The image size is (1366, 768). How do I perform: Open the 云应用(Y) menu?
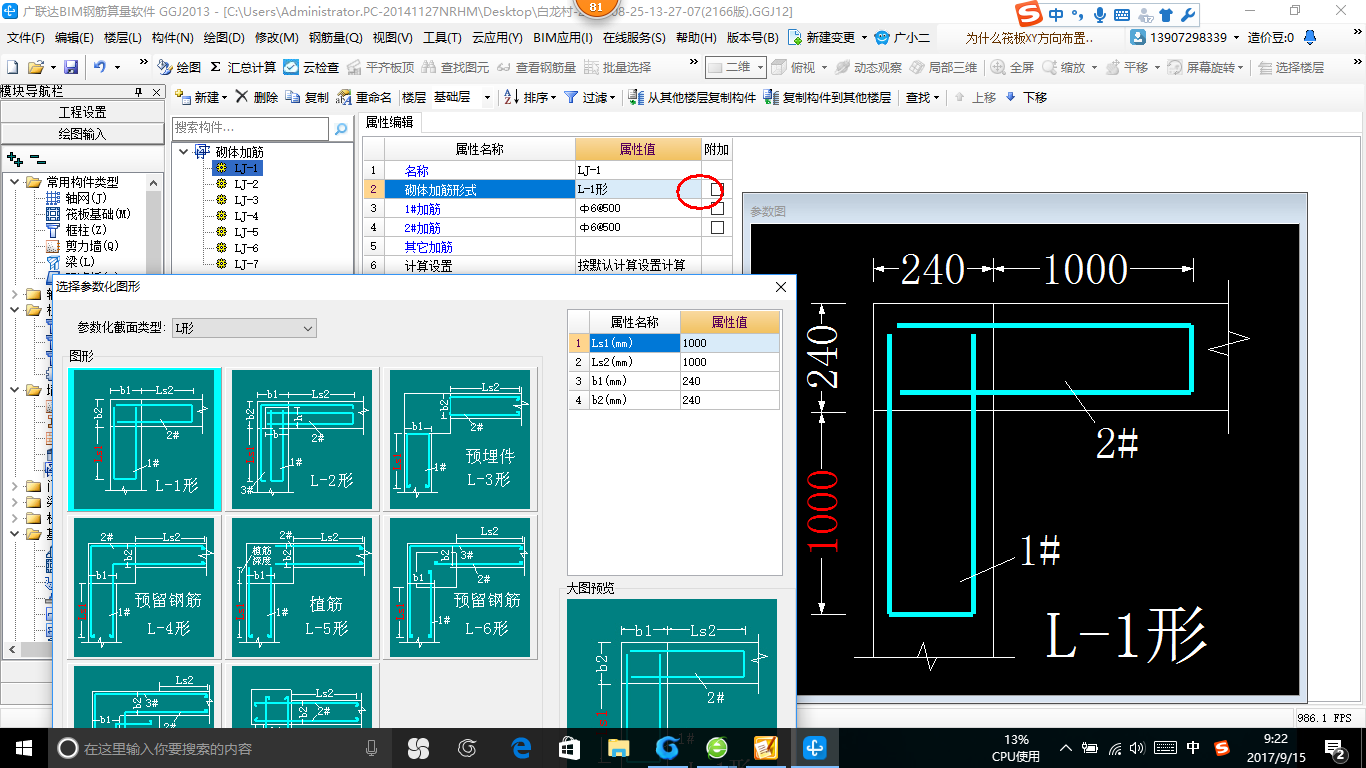tap(497, 37)
